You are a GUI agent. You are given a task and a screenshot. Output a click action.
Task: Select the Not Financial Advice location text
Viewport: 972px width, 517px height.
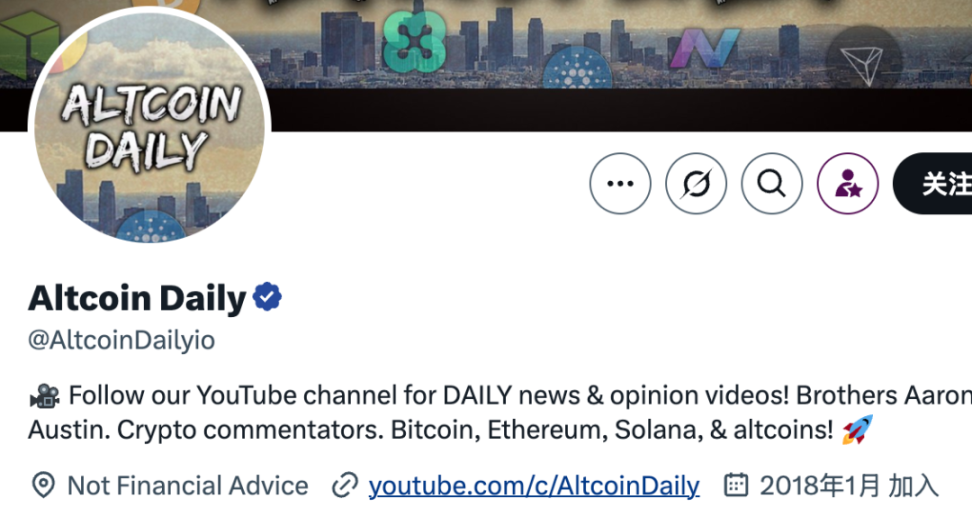[x=187, y=485]
